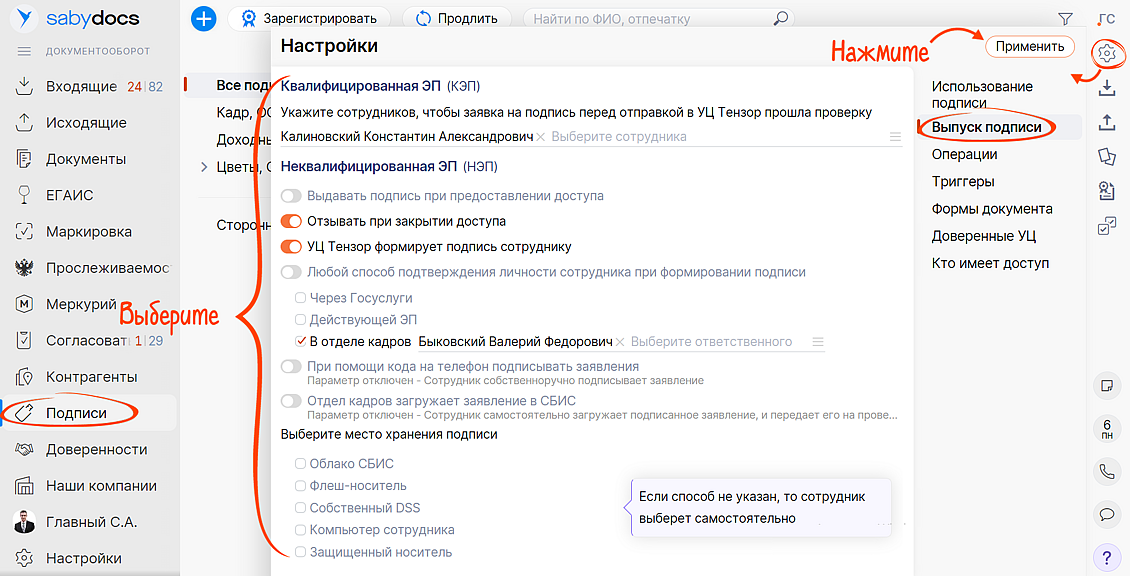The height and width of the screenshot is (576, 1130).
Task: Switch to the Триггеры settings section
Action: (962, 182)
